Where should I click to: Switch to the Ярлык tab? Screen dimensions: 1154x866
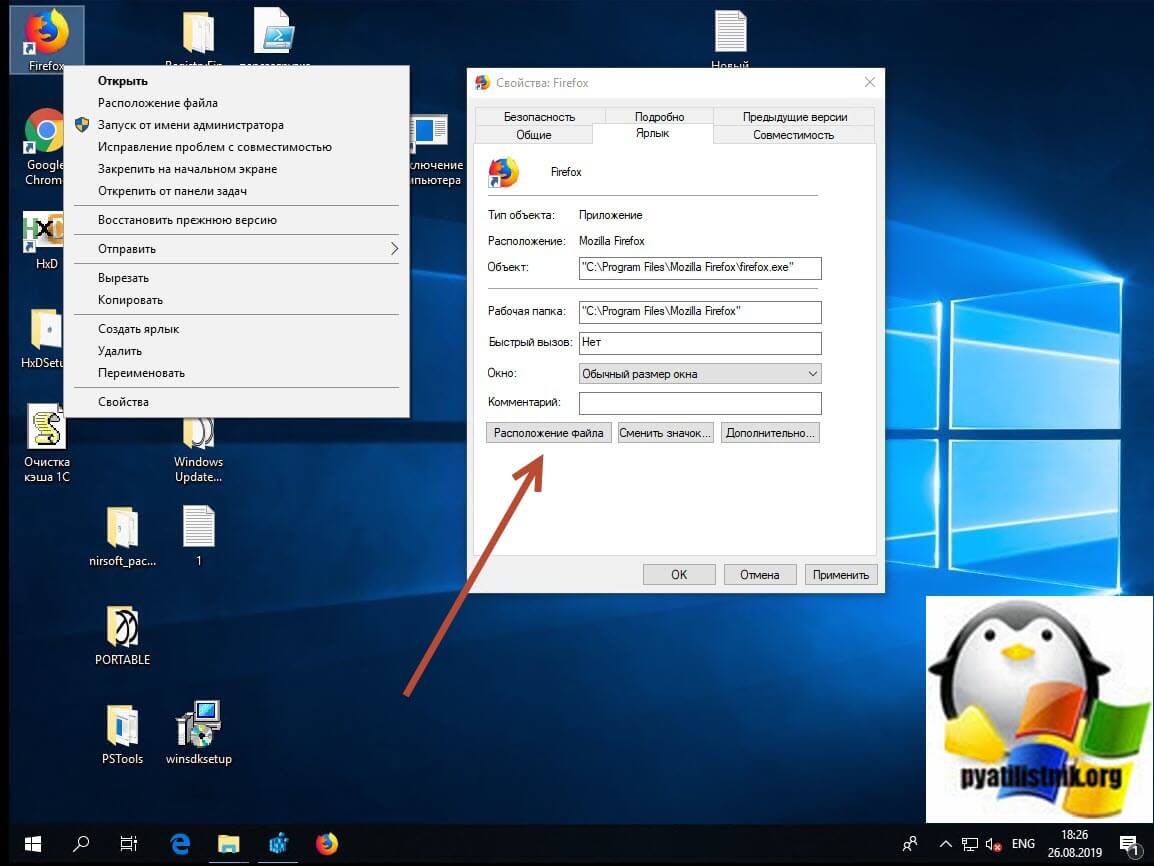[x=652, y=133]
